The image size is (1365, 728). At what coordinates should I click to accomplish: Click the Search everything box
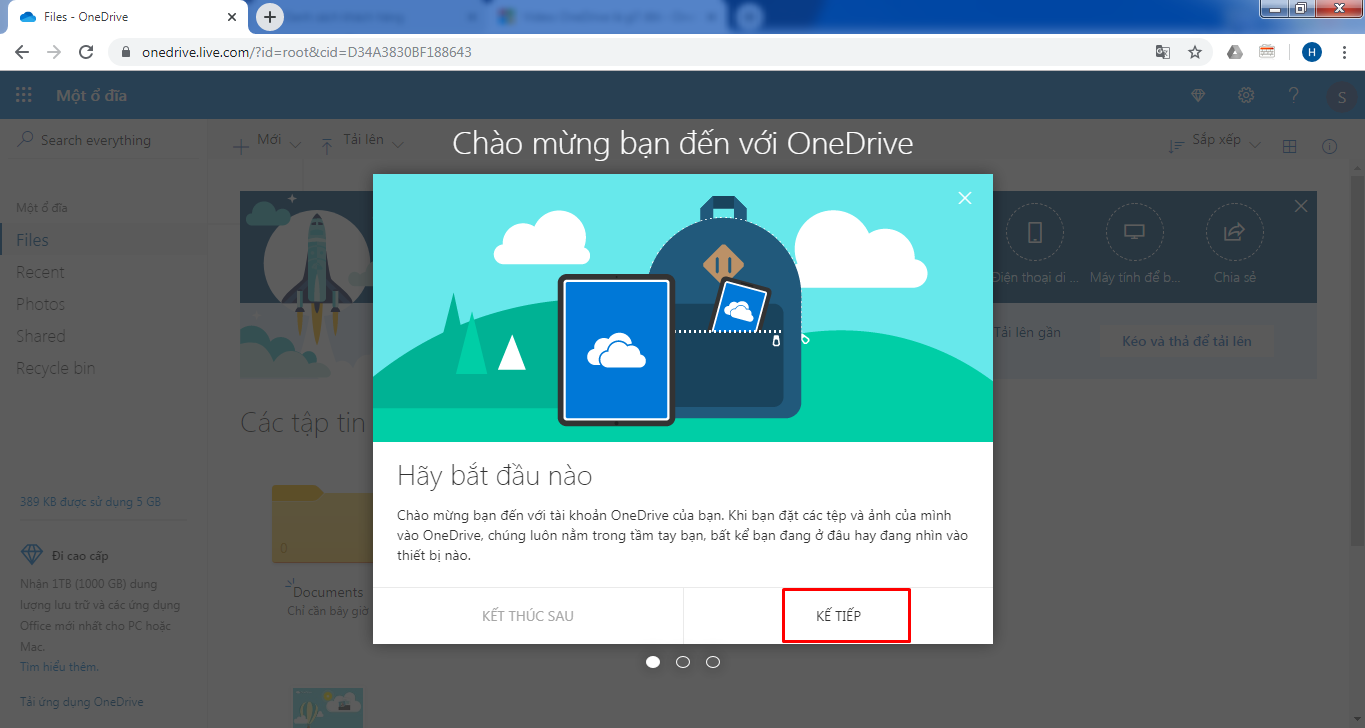click(104, 141)
